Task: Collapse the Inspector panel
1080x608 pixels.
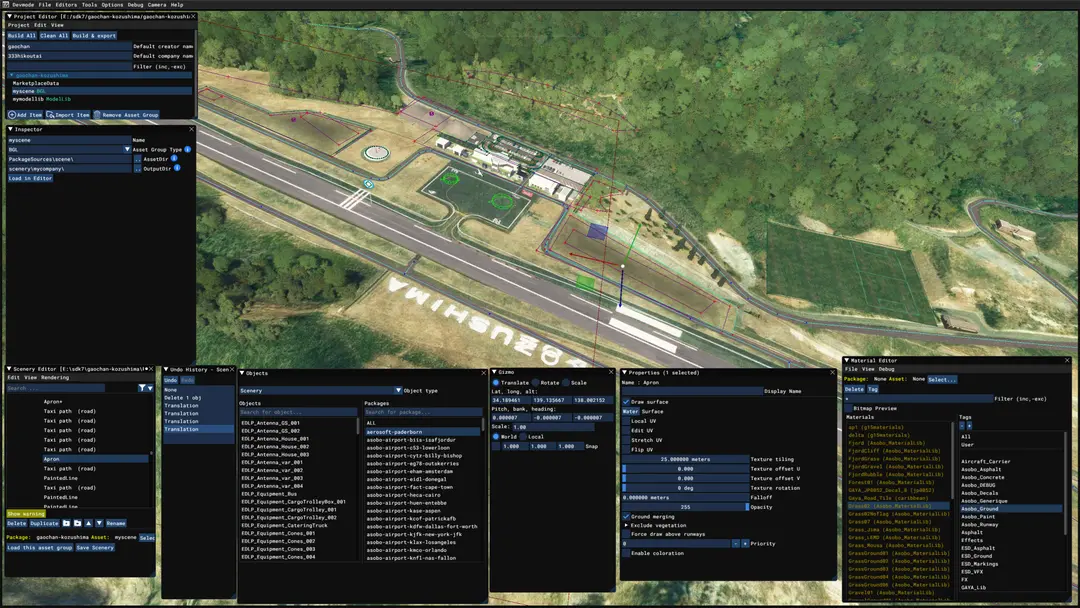Action: [10, 129]
